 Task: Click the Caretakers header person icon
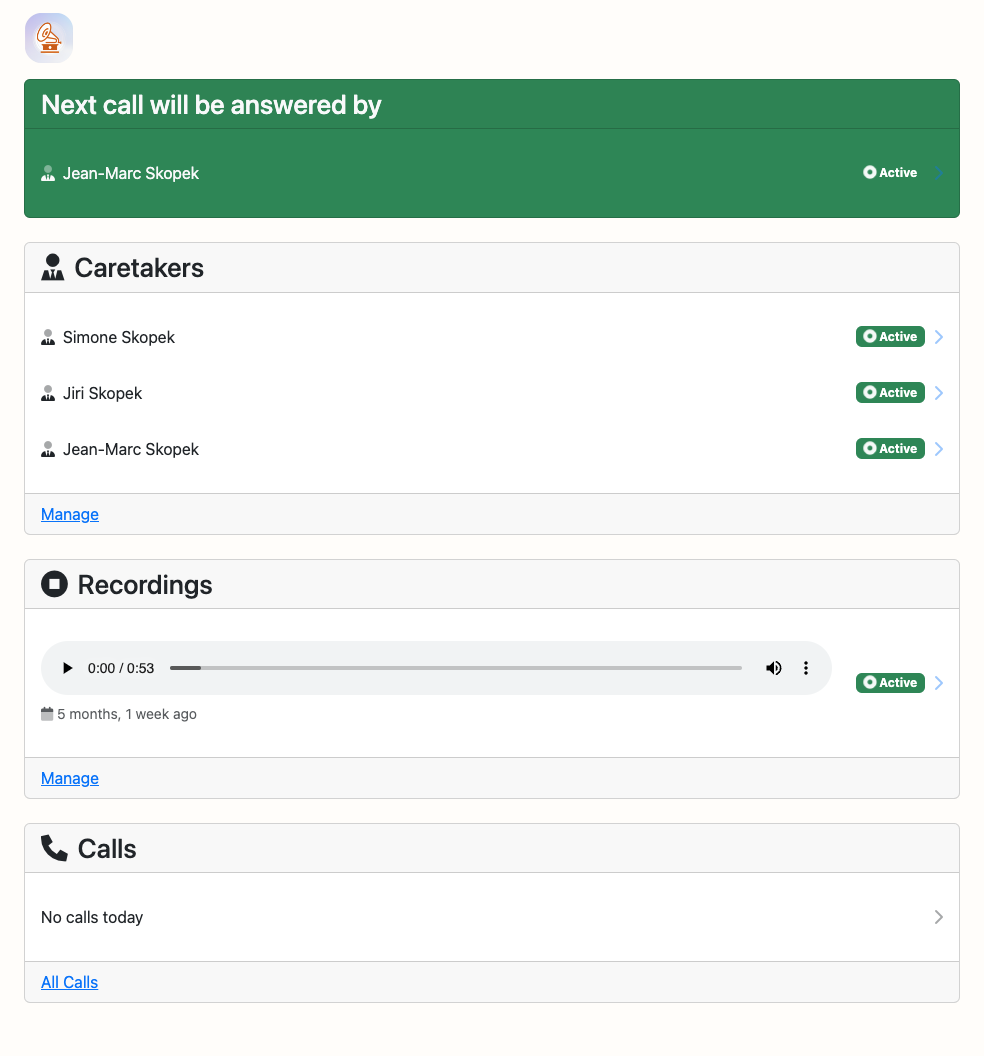click(53, 267)
